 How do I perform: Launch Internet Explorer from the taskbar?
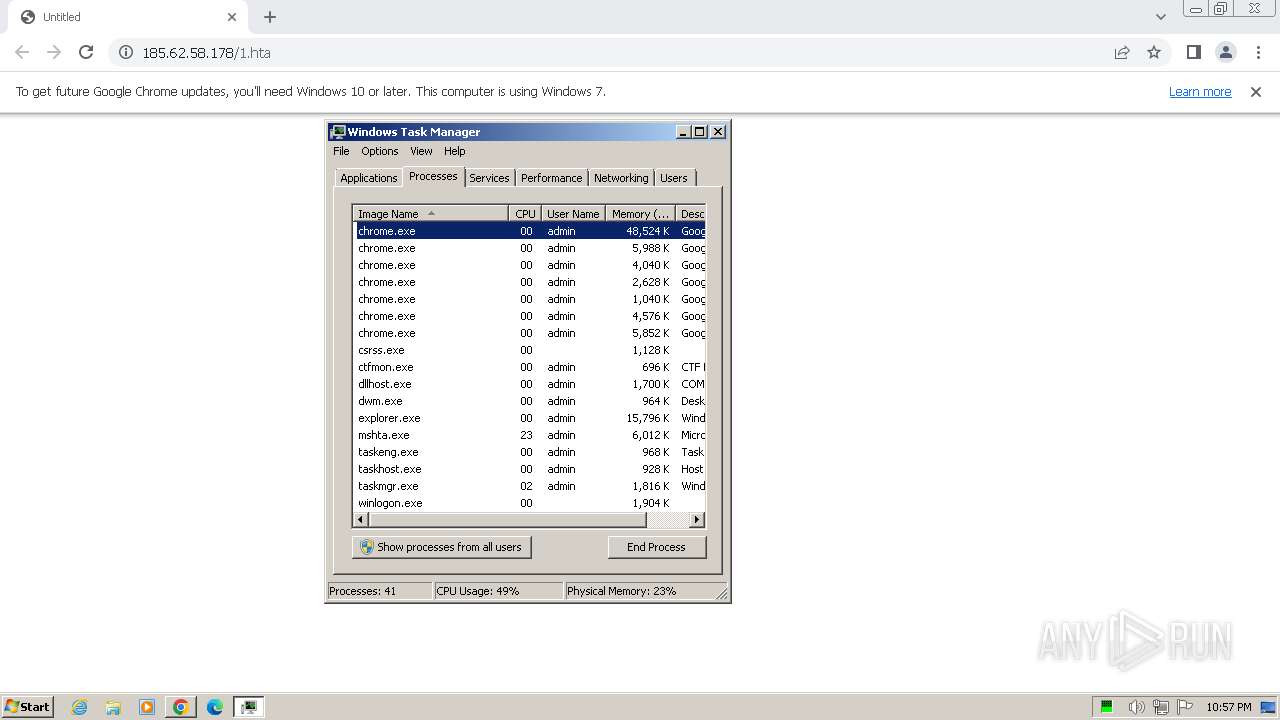(x=79, y=707)
